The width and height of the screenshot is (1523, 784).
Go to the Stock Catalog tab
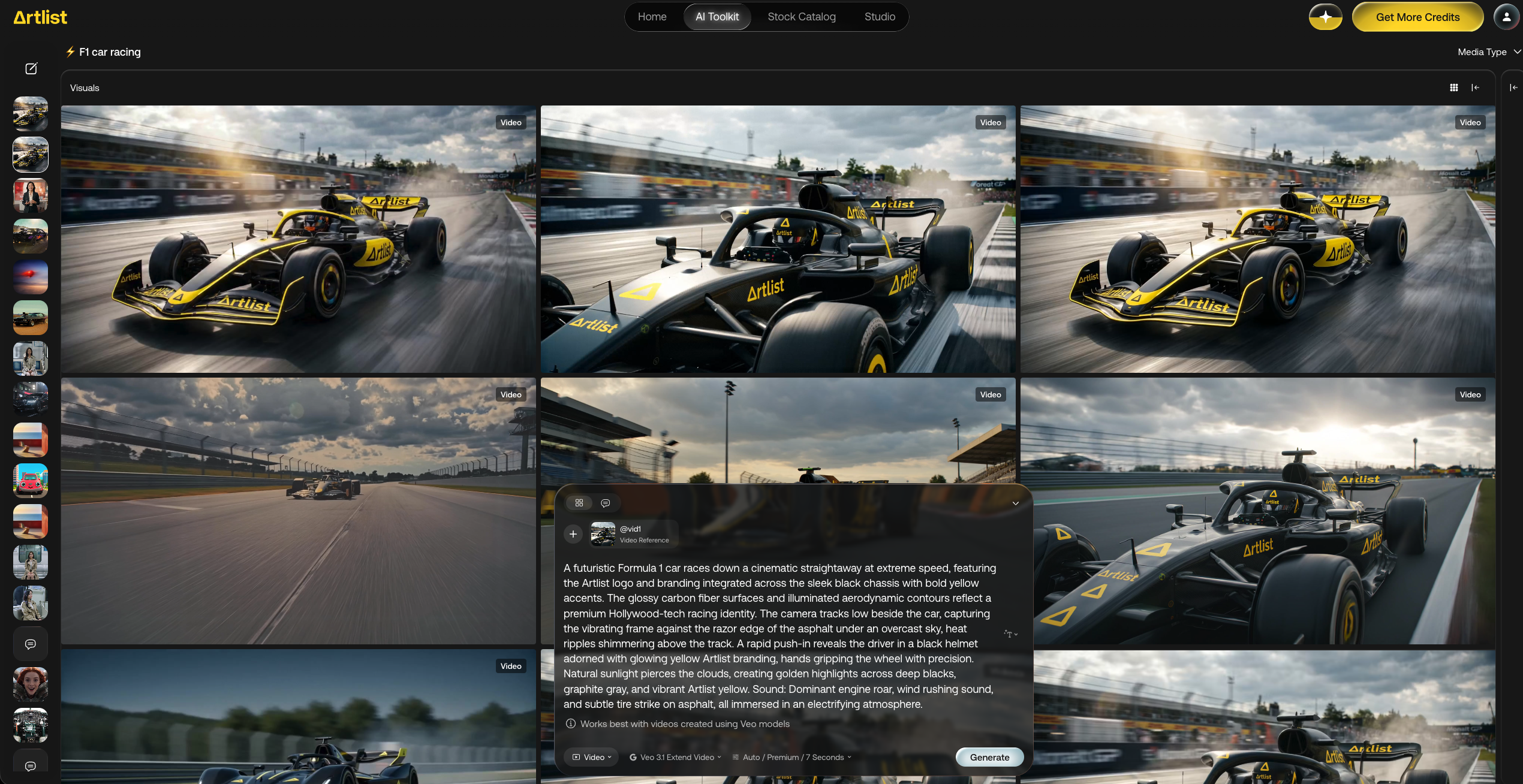tap(801, 17)
